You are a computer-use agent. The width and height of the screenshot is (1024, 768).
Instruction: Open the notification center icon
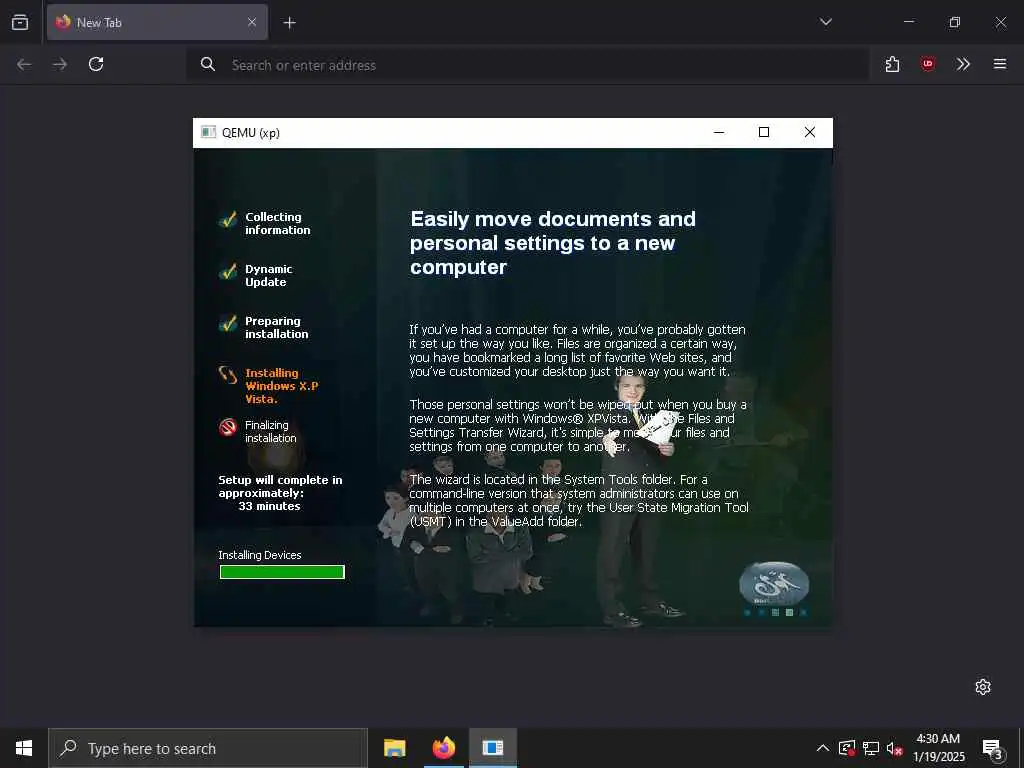click(993, 749)
